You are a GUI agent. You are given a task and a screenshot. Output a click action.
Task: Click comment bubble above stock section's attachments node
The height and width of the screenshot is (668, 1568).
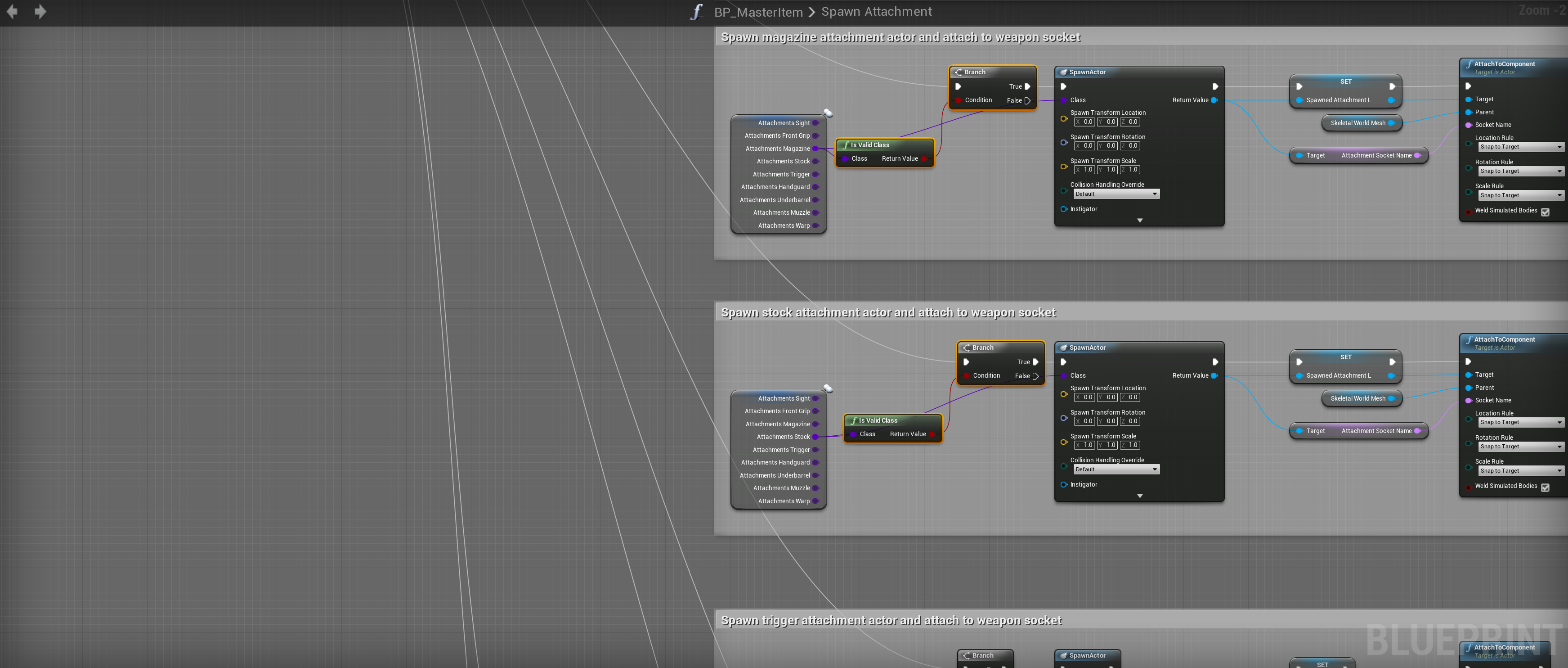(x=828, y=388)
